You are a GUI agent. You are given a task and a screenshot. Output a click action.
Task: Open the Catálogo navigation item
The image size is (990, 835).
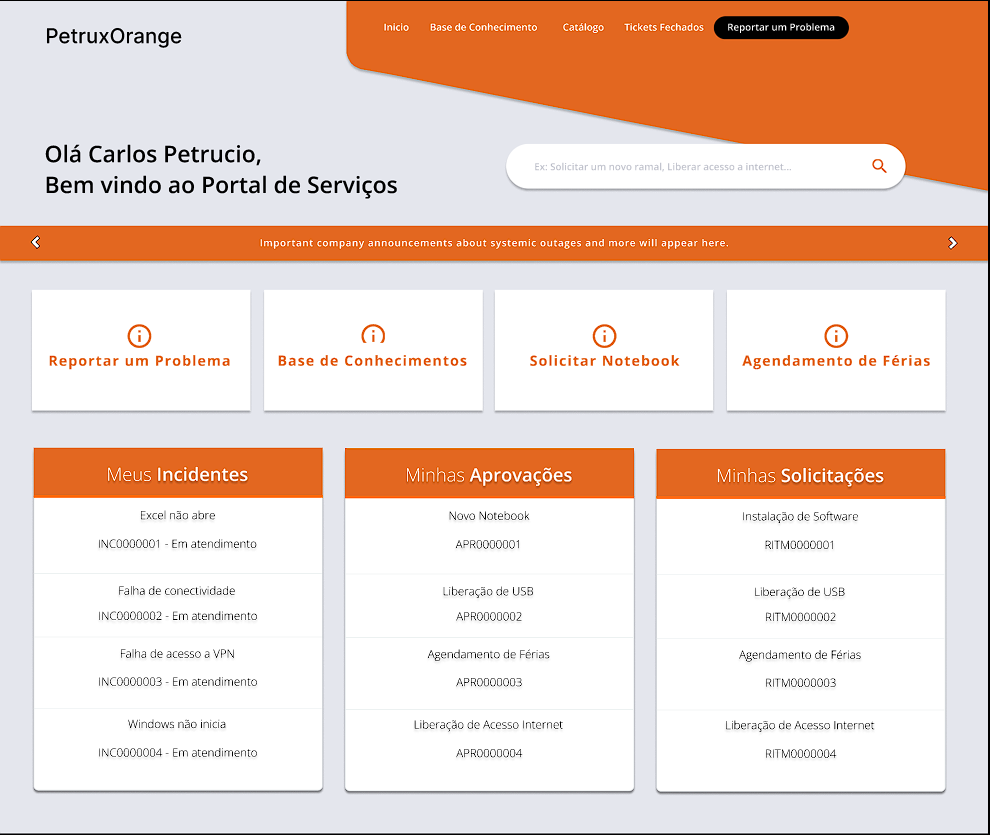583,28
